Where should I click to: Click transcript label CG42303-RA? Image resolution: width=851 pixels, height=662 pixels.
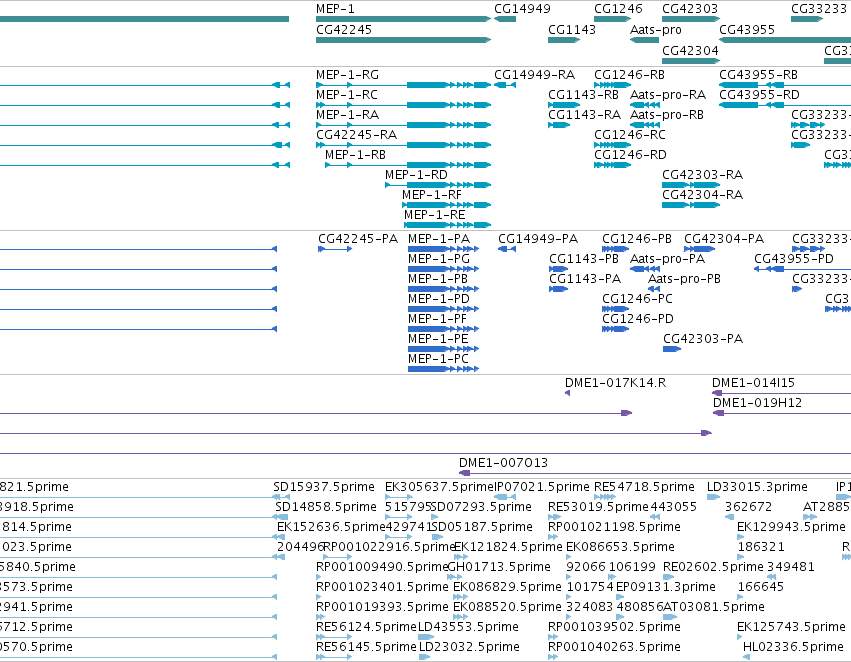click(x=702, y=175)
